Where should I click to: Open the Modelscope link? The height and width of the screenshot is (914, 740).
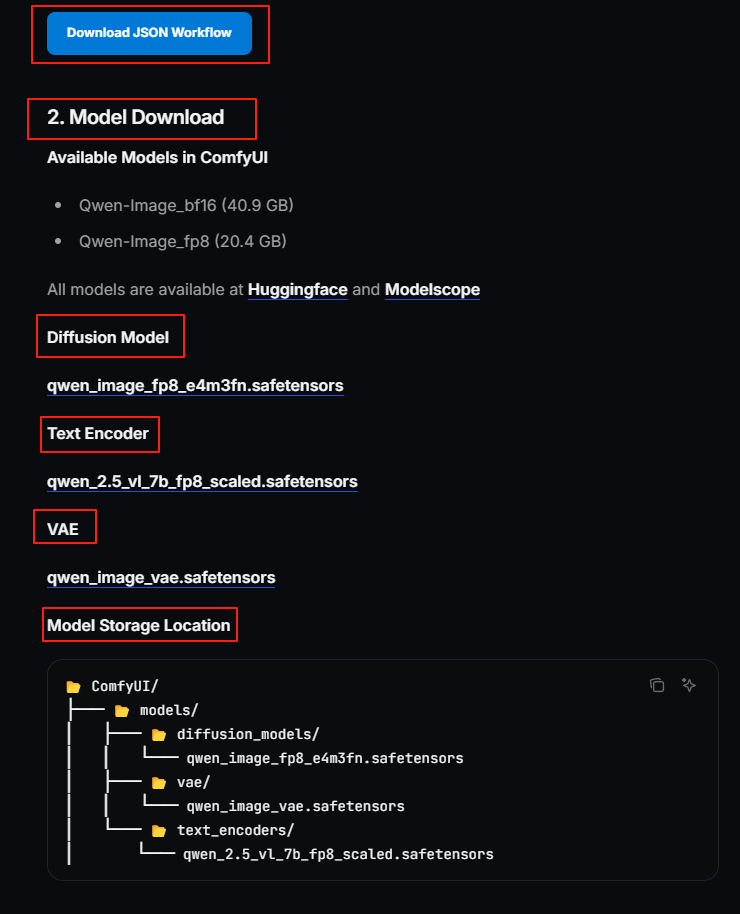pyautogui.click(x=432, y=290)
